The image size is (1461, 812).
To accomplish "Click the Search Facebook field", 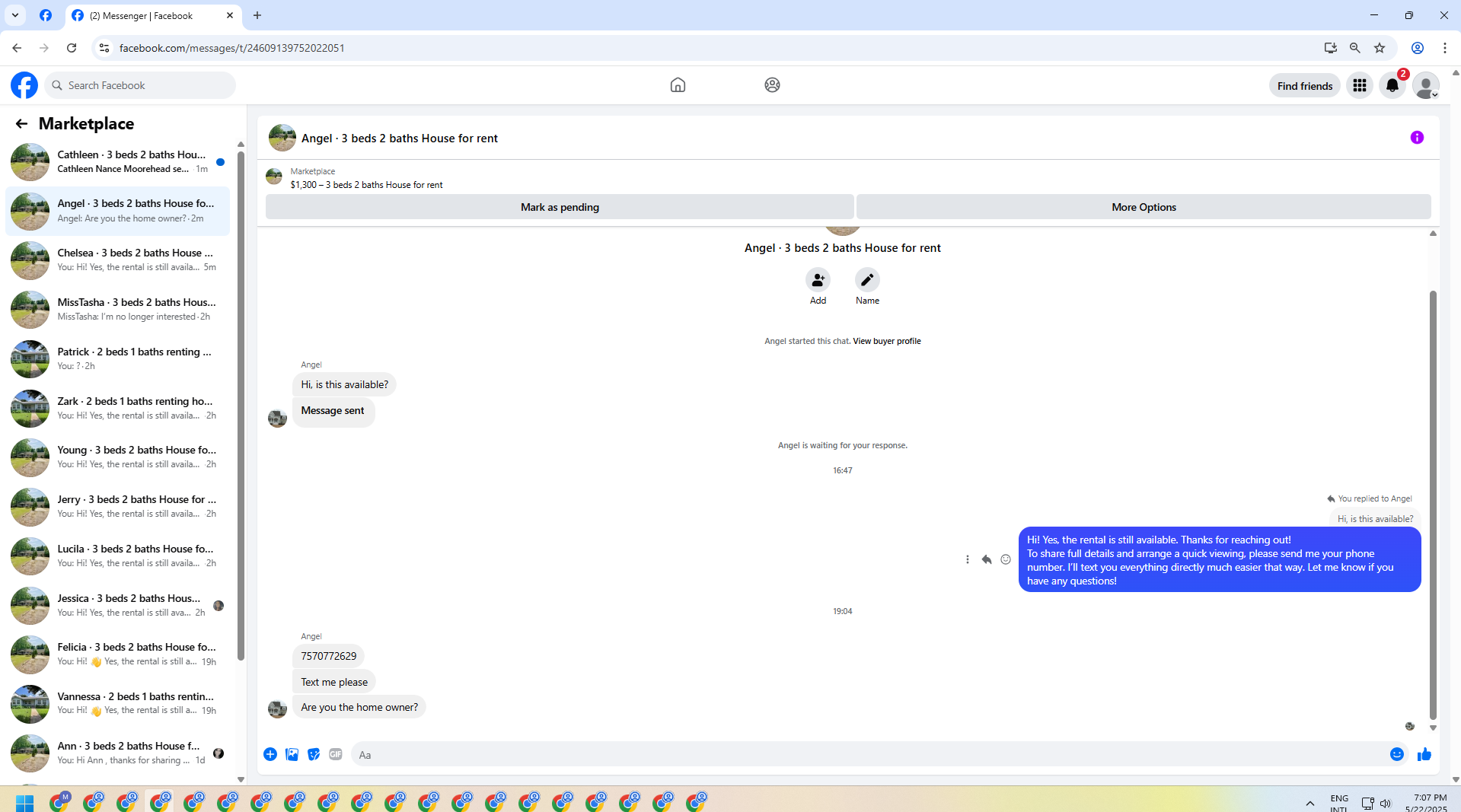I will pos(141,85).
